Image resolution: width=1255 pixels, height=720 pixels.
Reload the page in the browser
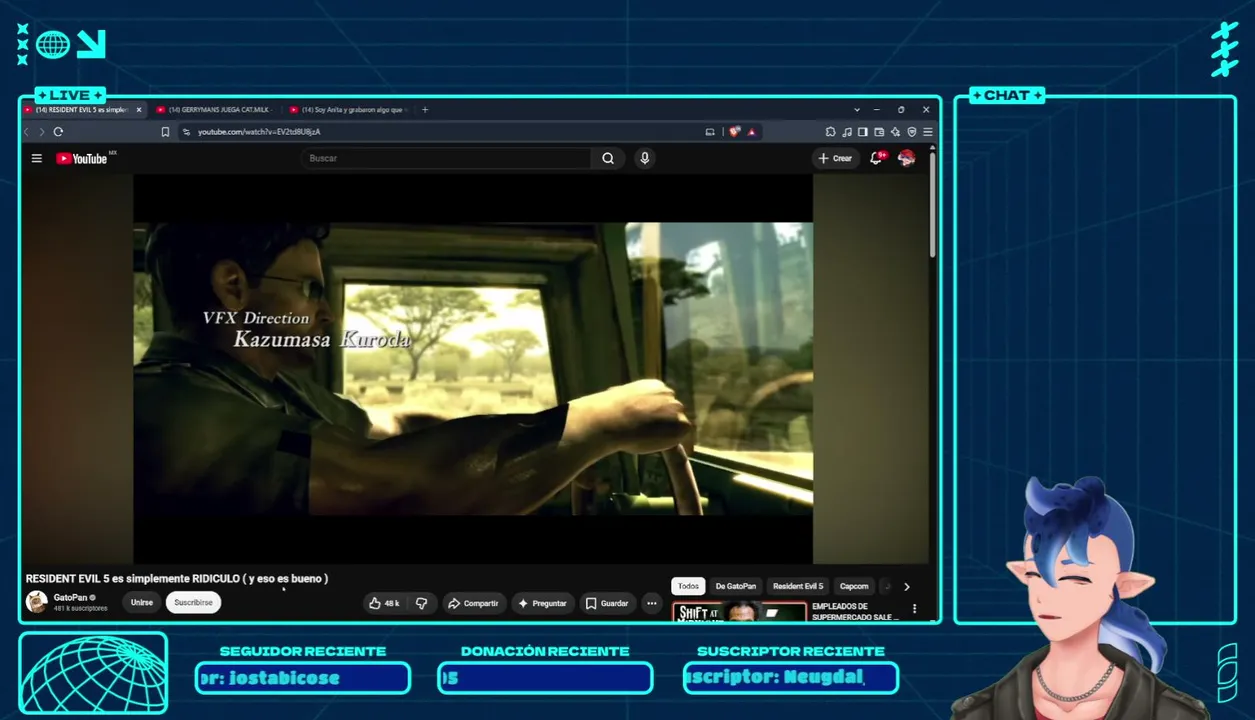click(58, 132)
